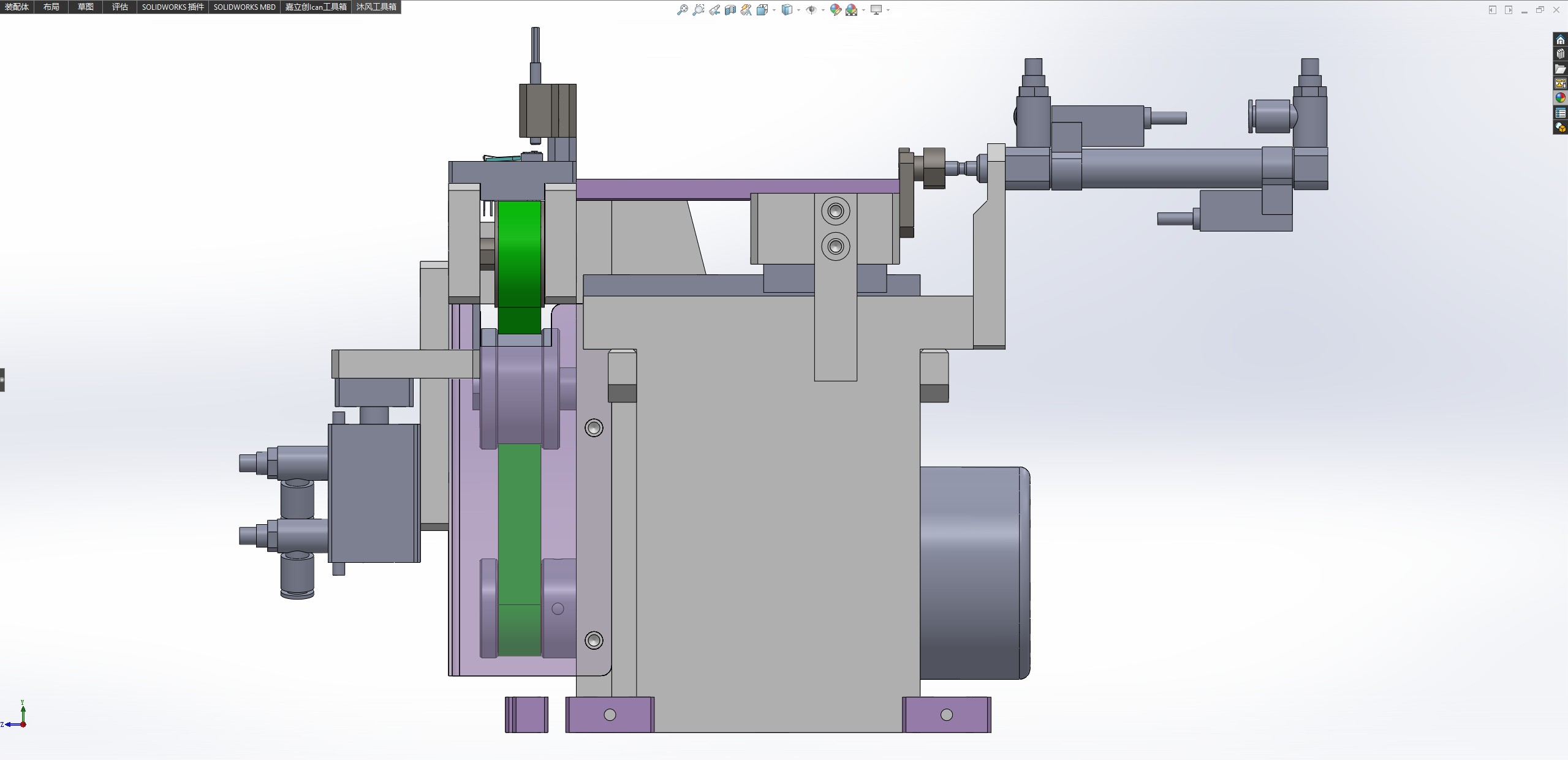
Task: Open the SOLIDWORKS MBD tab
Action: tap(244, 7)
